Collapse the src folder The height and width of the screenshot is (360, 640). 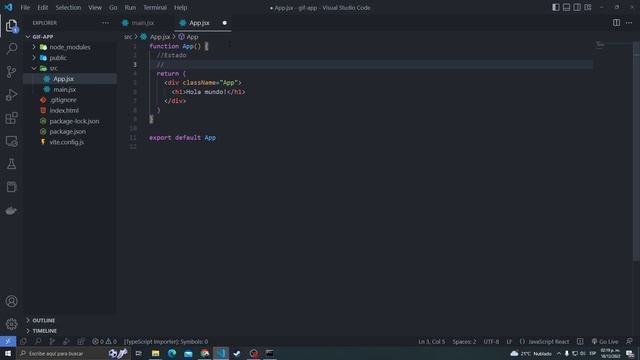pyautogui.click(x=70, y=68)
